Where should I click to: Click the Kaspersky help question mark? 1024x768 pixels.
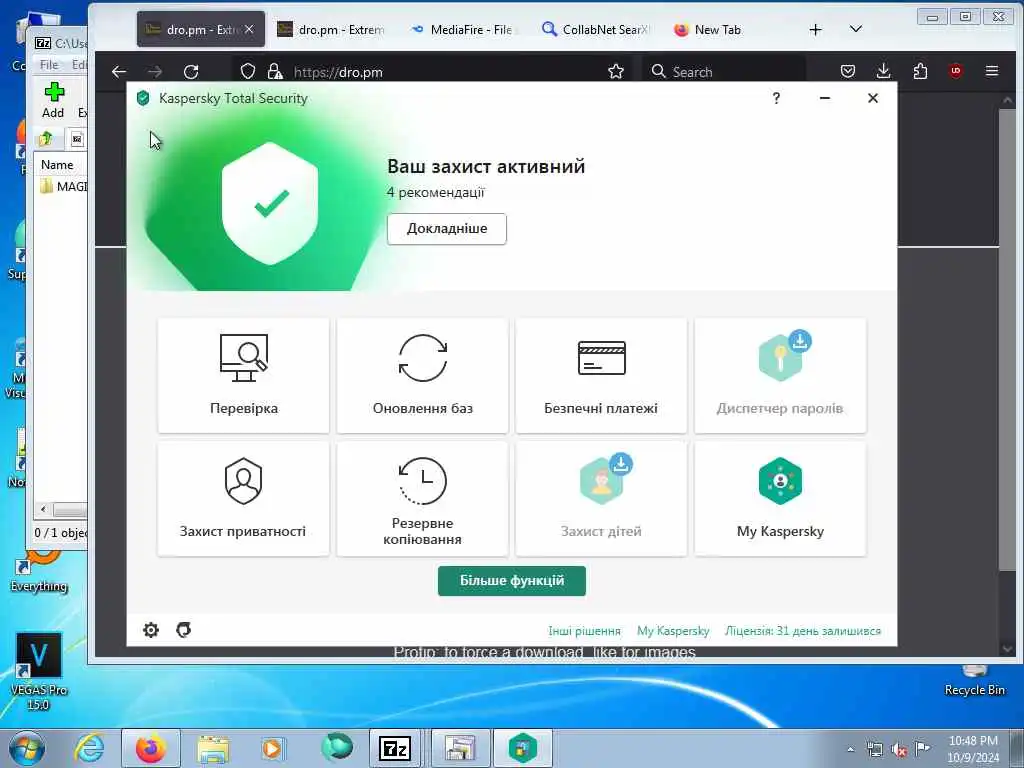pos(776,98)
